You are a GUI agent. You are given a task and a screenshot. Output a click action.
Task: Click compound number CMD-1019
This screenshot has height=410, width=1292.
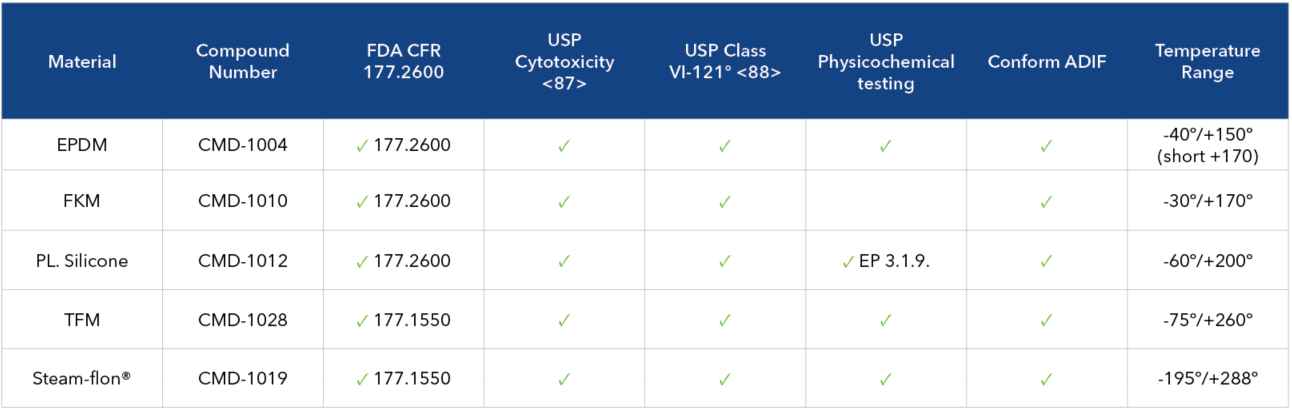242,379
